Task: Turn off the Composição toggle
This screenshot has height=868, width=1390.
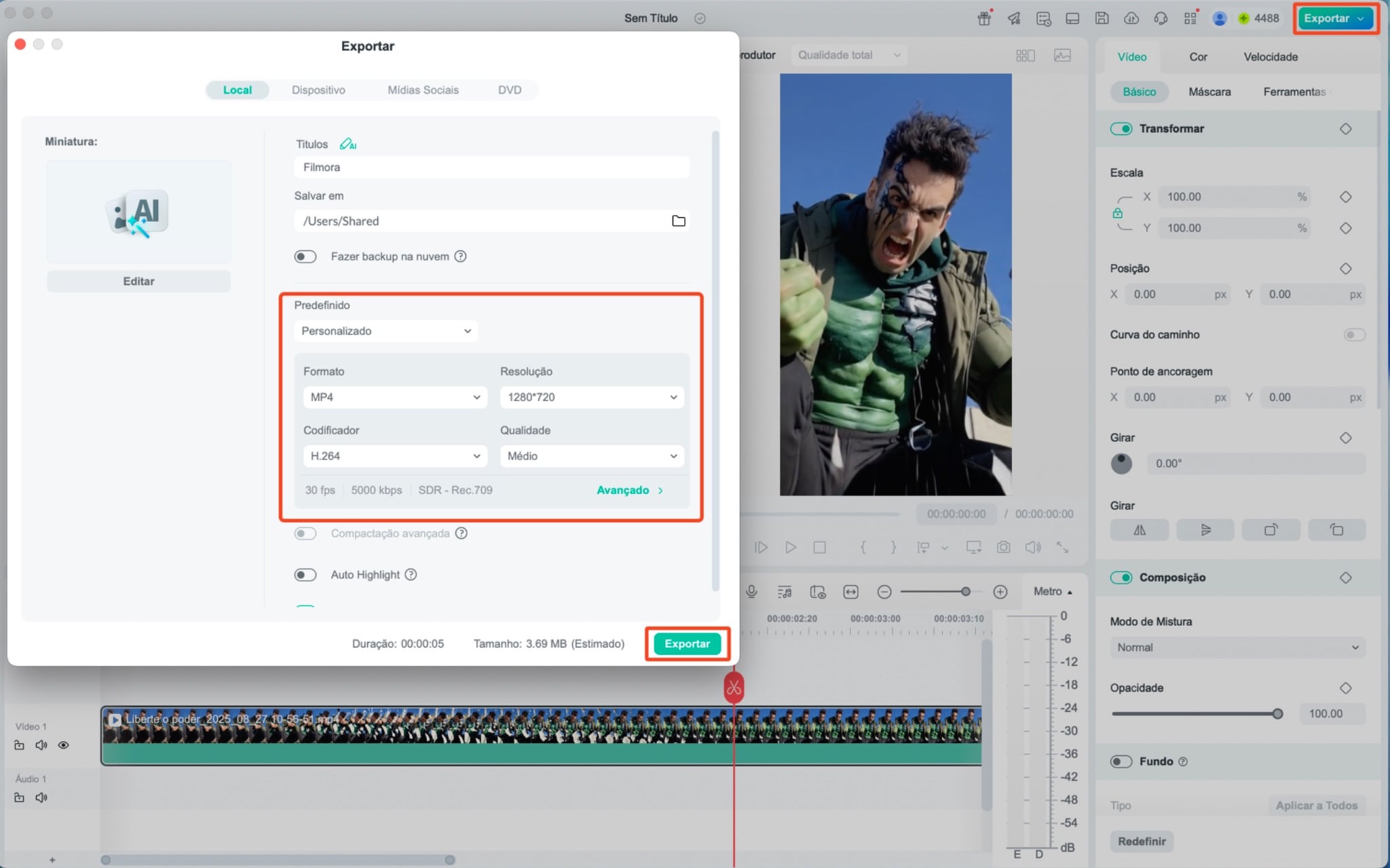Action: pos(1121,578)
